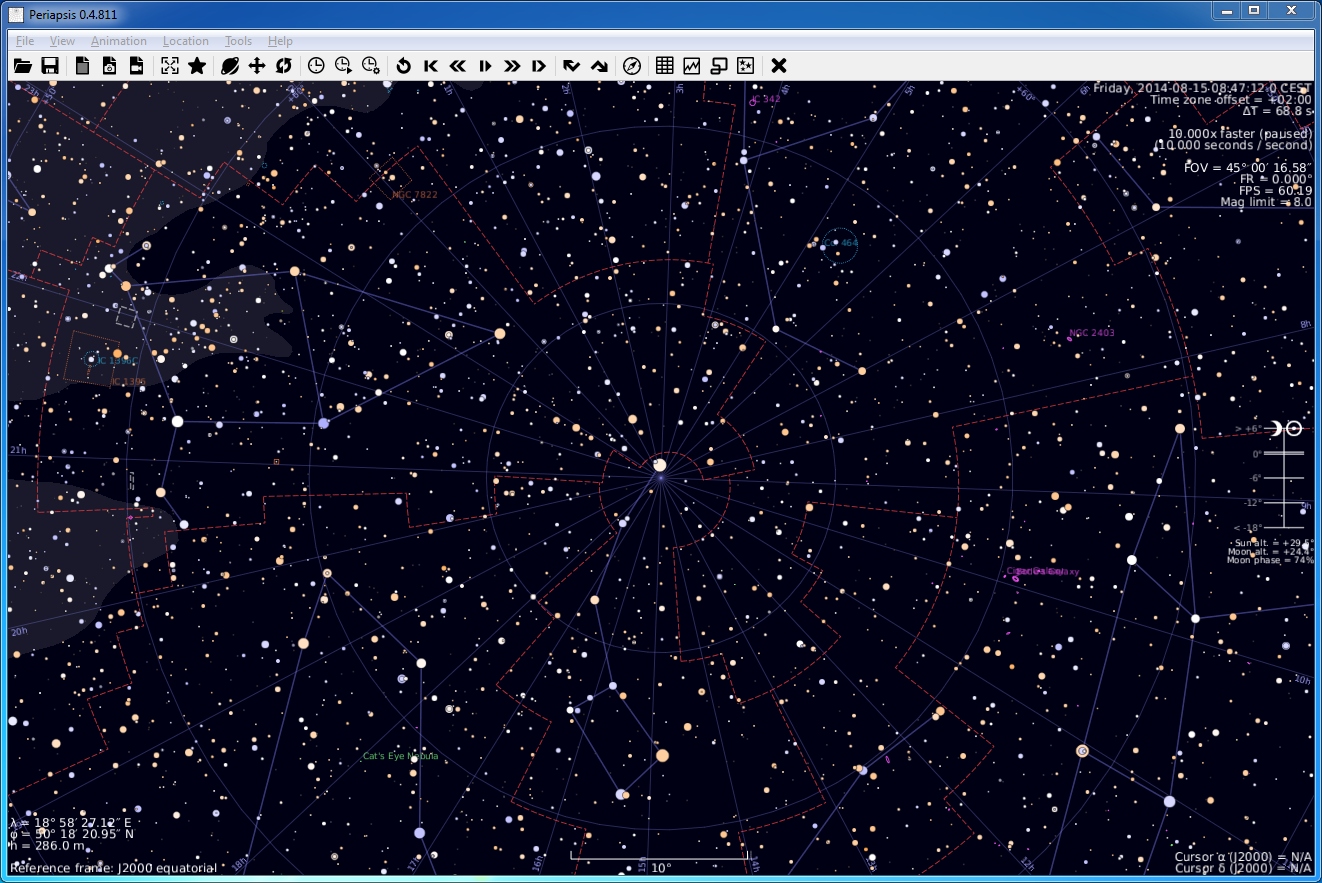The width and height of the screenshot is (1322, 883).
Task: Click the skip-to-start playback button
Action: tap(431, 66)
